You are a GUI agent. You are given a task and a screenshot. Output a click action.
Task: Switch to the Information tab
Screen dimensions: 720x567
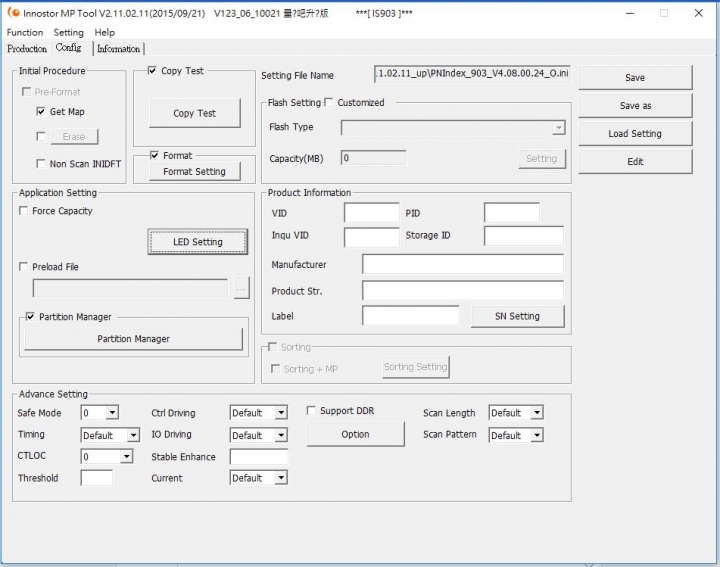[x=118, y=49]
